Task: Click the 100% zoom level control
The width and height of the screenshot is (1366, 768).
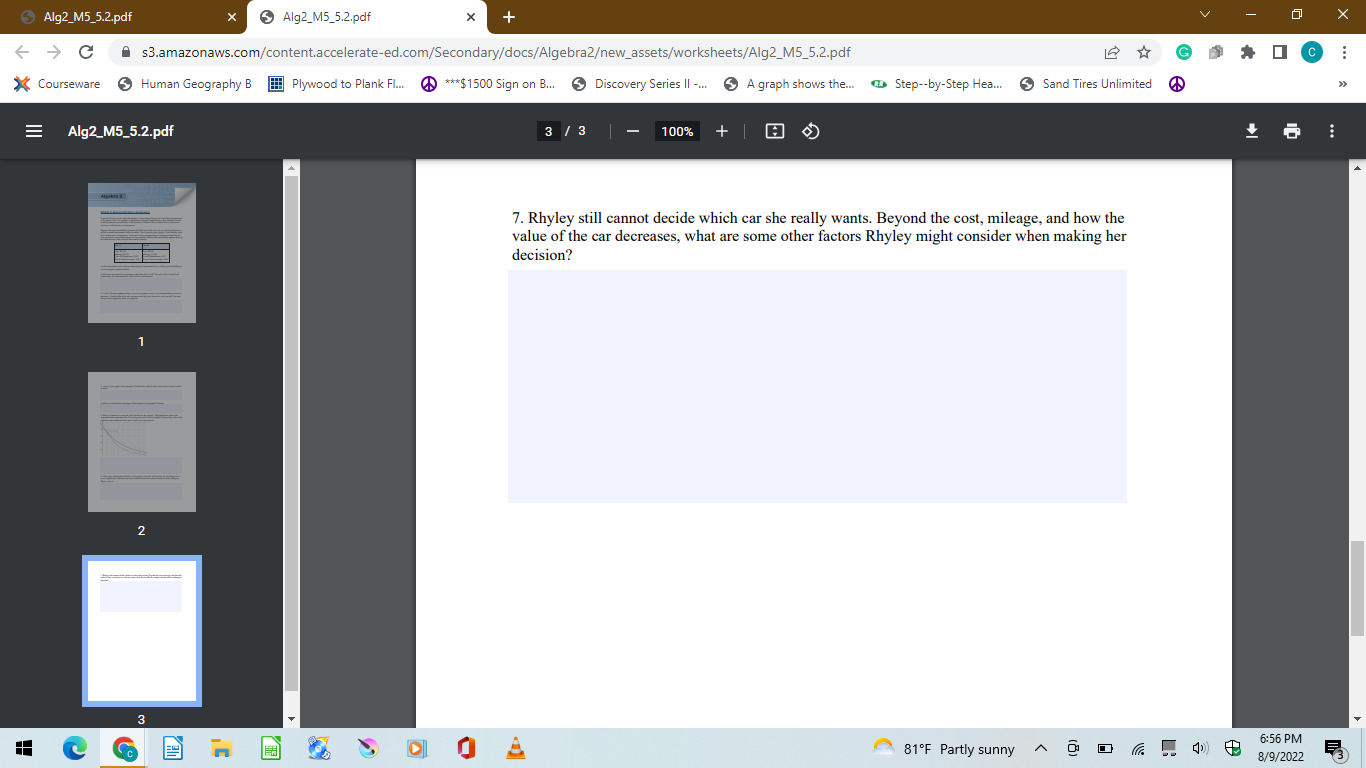Action: coord(676,130)
